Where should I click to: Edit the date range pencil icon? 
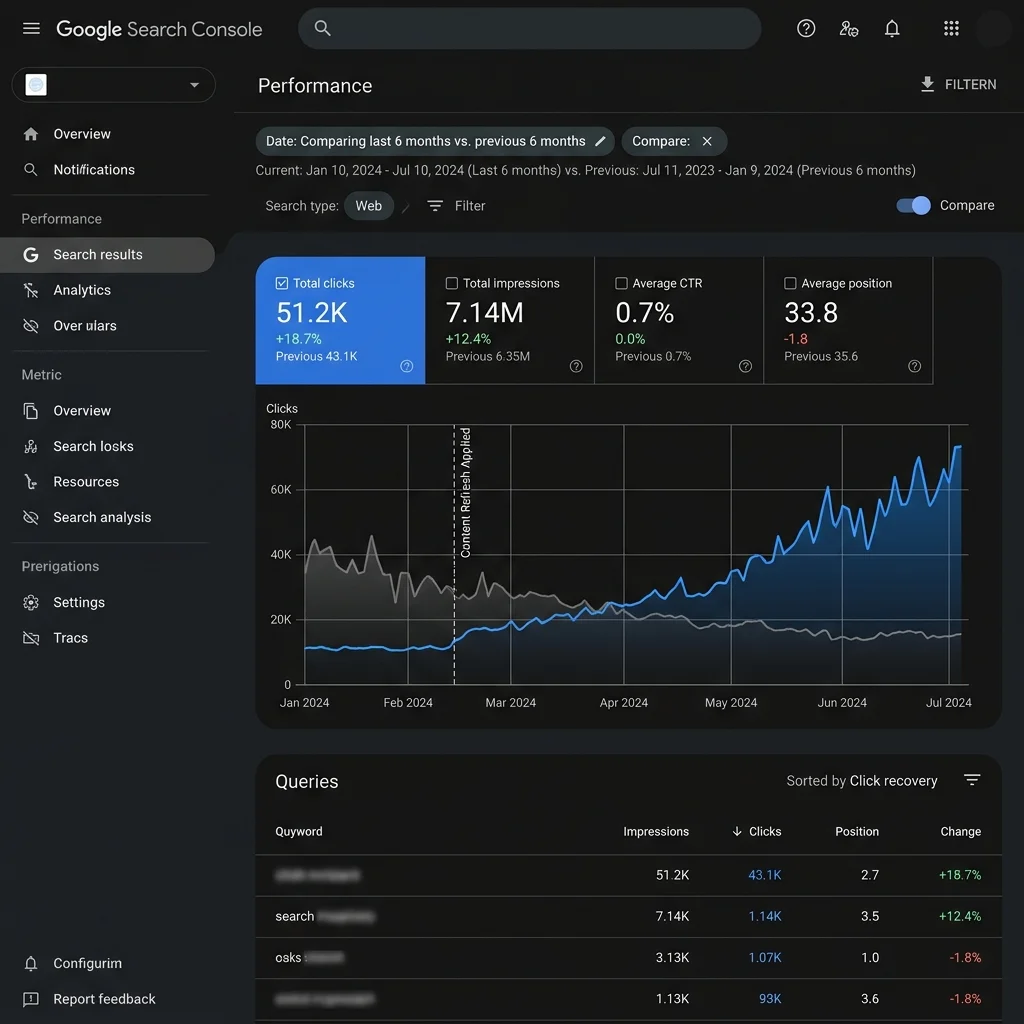tap(600, 141)
